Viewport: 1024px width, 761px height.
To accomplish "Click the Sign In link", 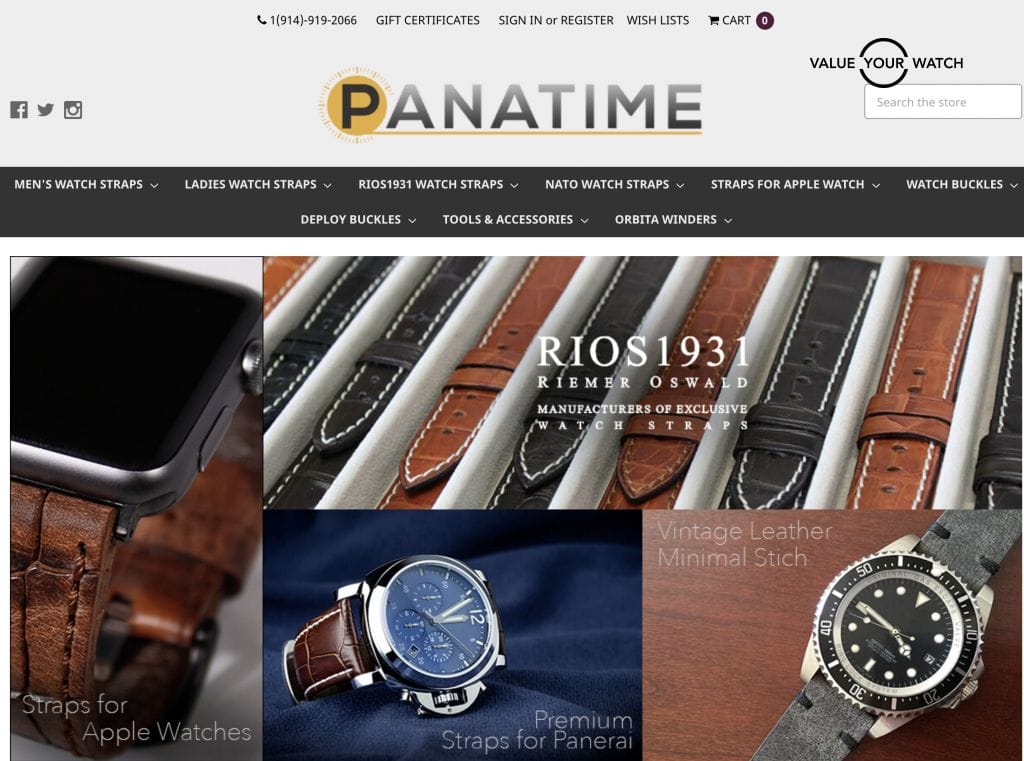I will (x=520, y=20).
